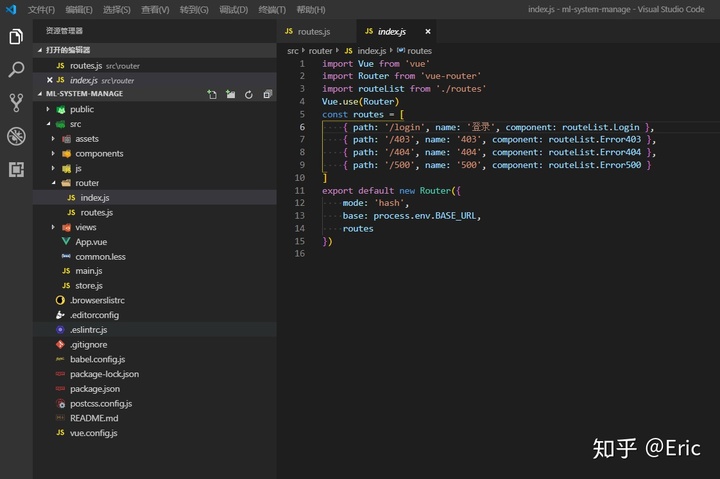
Task: Open the babel.config.js file
Action: (154, 359)
